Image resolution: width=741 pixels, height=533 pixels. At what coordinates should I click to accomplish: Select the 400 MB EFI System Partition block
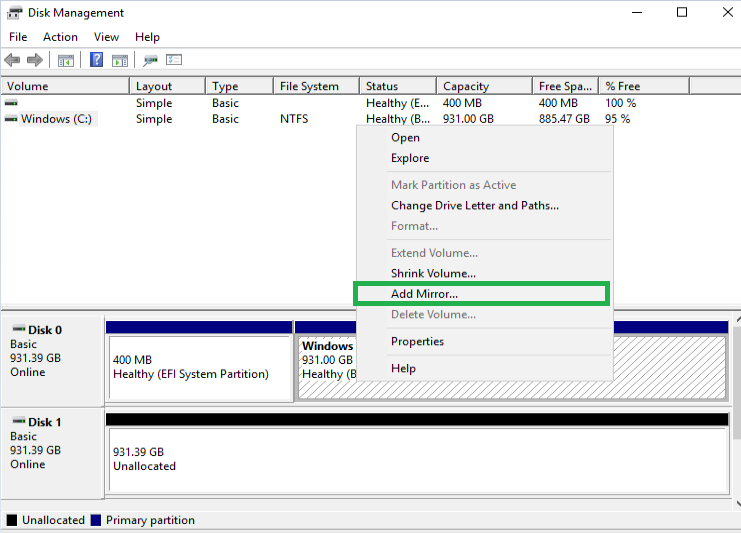[x=199, y=367]
